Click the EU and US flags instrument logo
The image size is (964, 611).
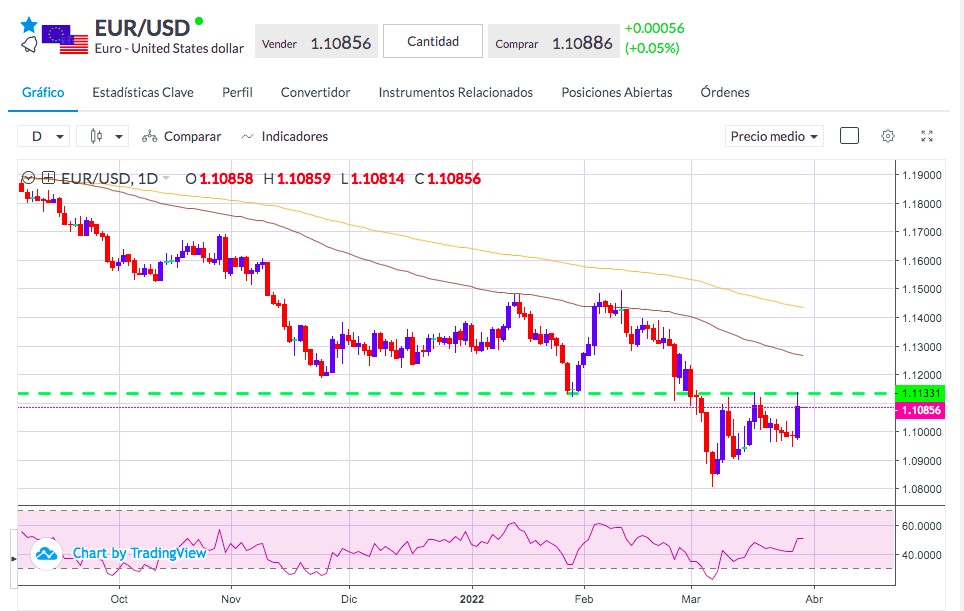click(x=65, y=39)
